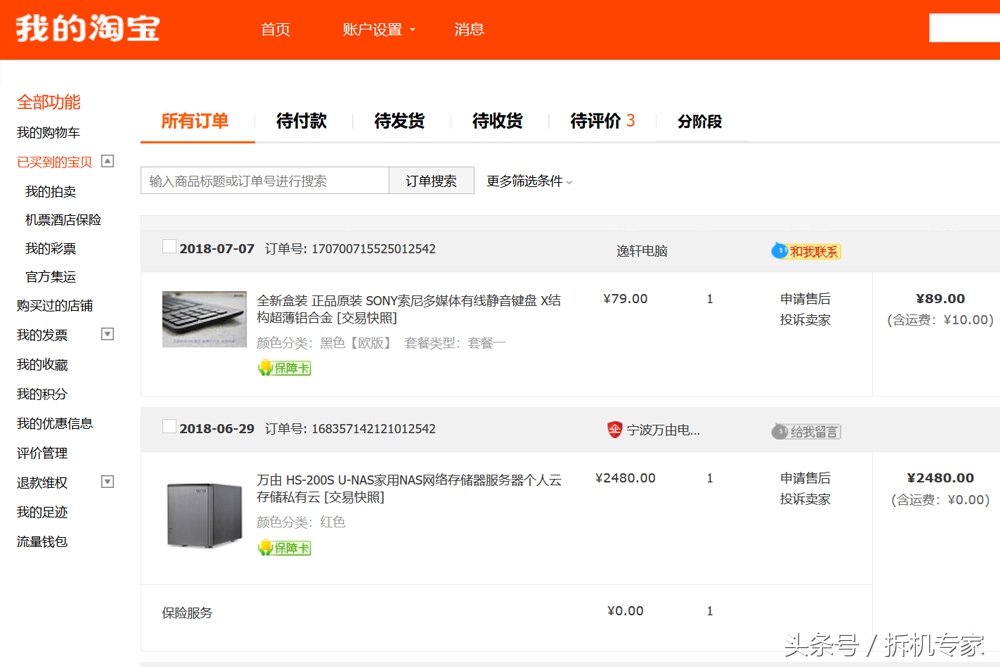Open the SONY keyboard product thumbnail
The width and height of the screenshot is (1000, 667).
(204, 319)
